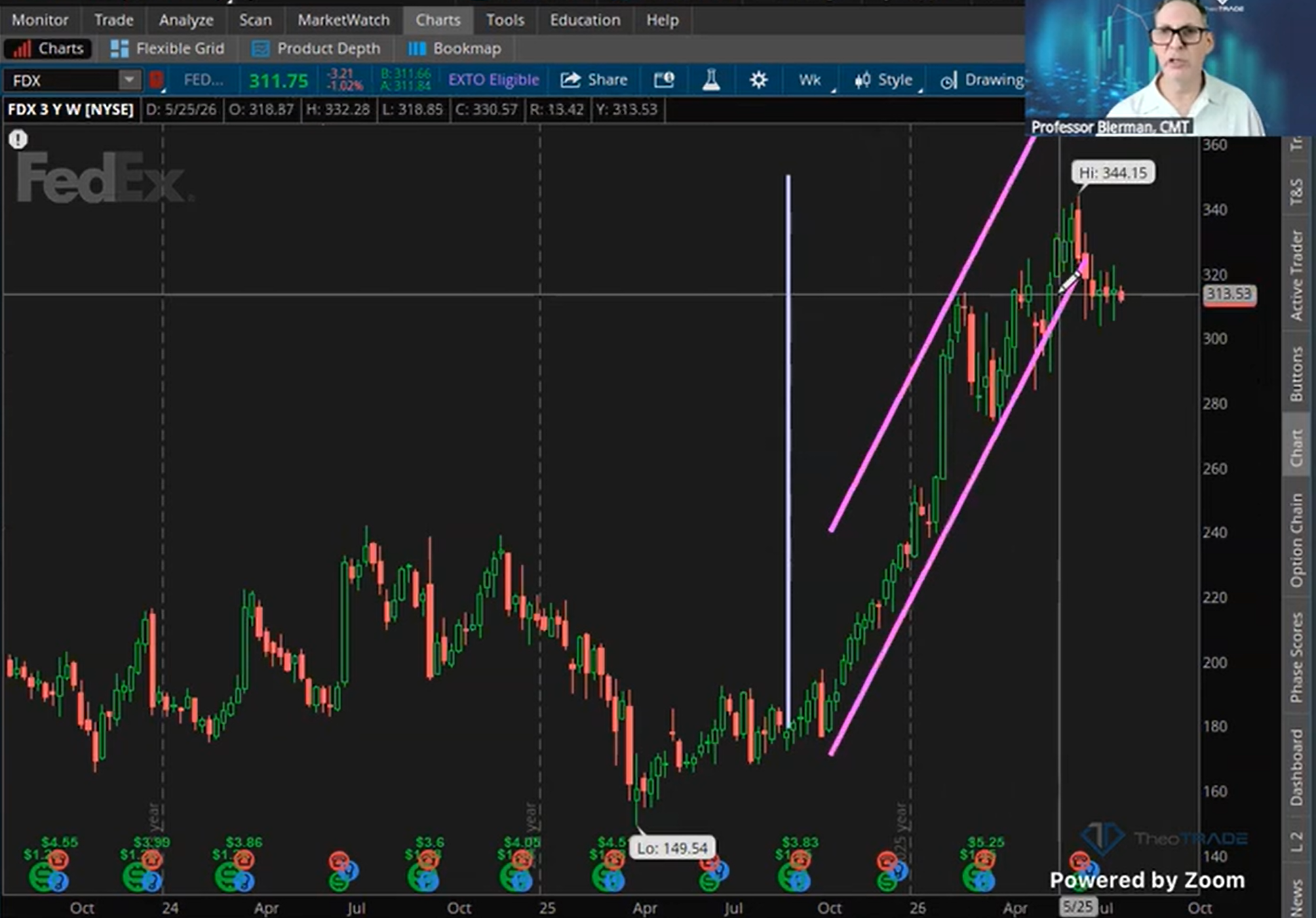Open chart settings gear icon
Screen dimensions: 1316x918
click(x=758, y=80)
